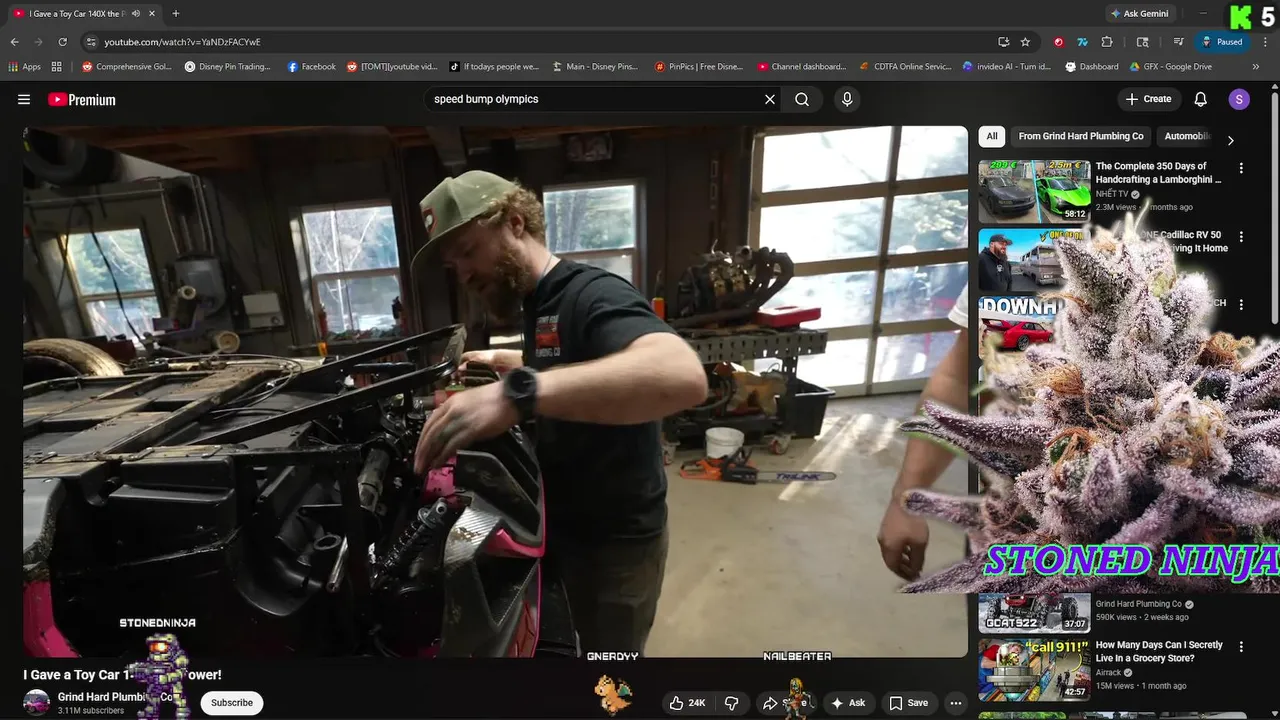Open the GFX - Google Drive bookmark
Viewport: 1280px width, 720px height.
point(1171,67)
